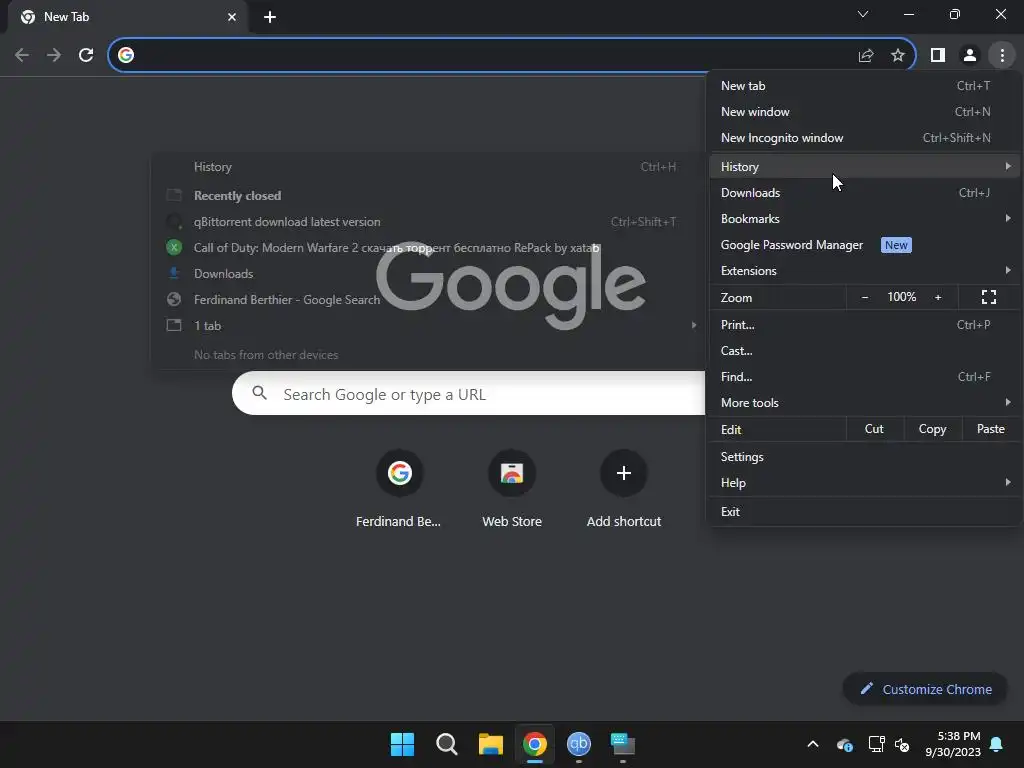Viewport: 1024px width, 768px height.
Task: Open File Explorer from the taskbar
Action: tap(490, 744)
